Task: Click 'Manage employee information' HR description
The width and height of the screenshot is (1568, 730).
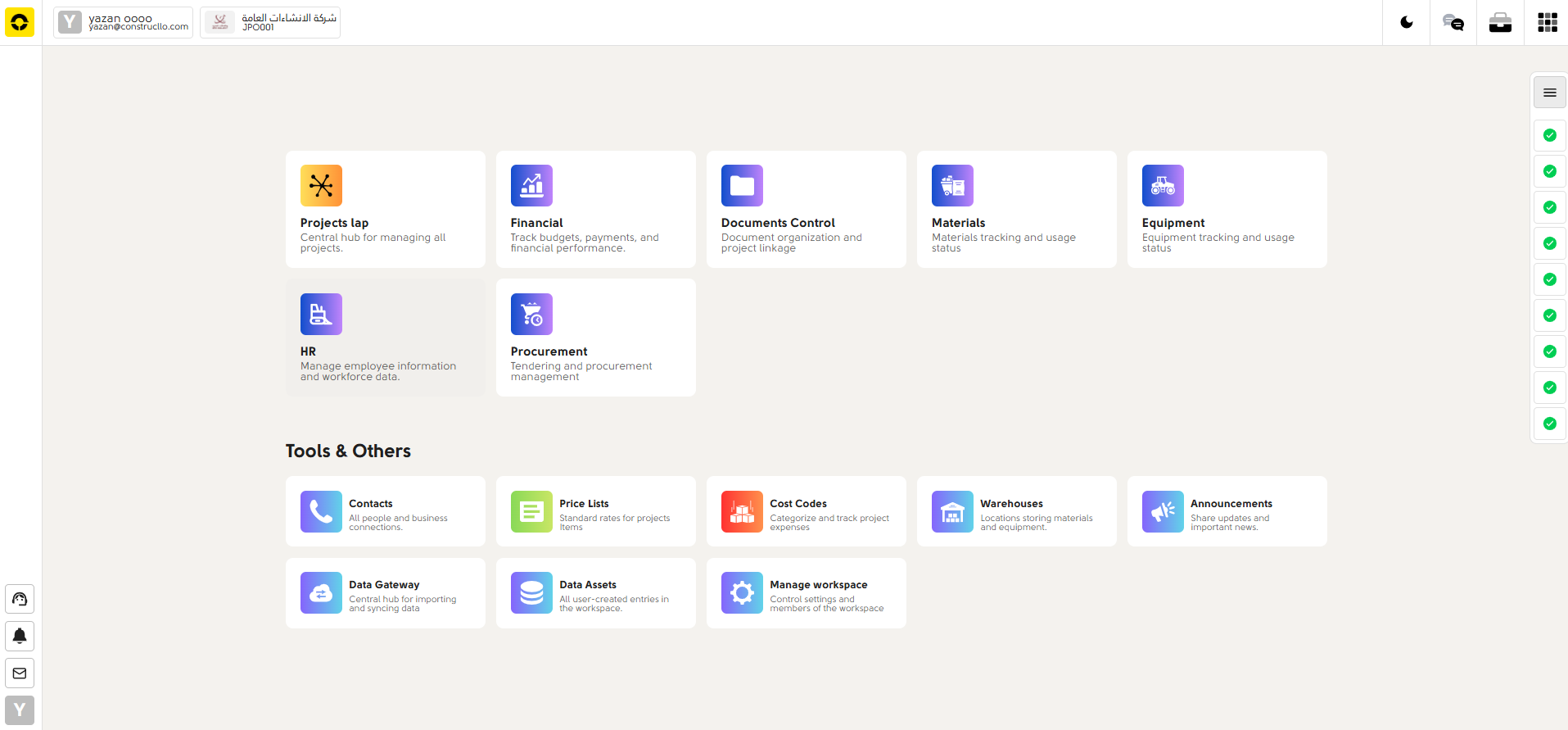Action: click(378, 371)
